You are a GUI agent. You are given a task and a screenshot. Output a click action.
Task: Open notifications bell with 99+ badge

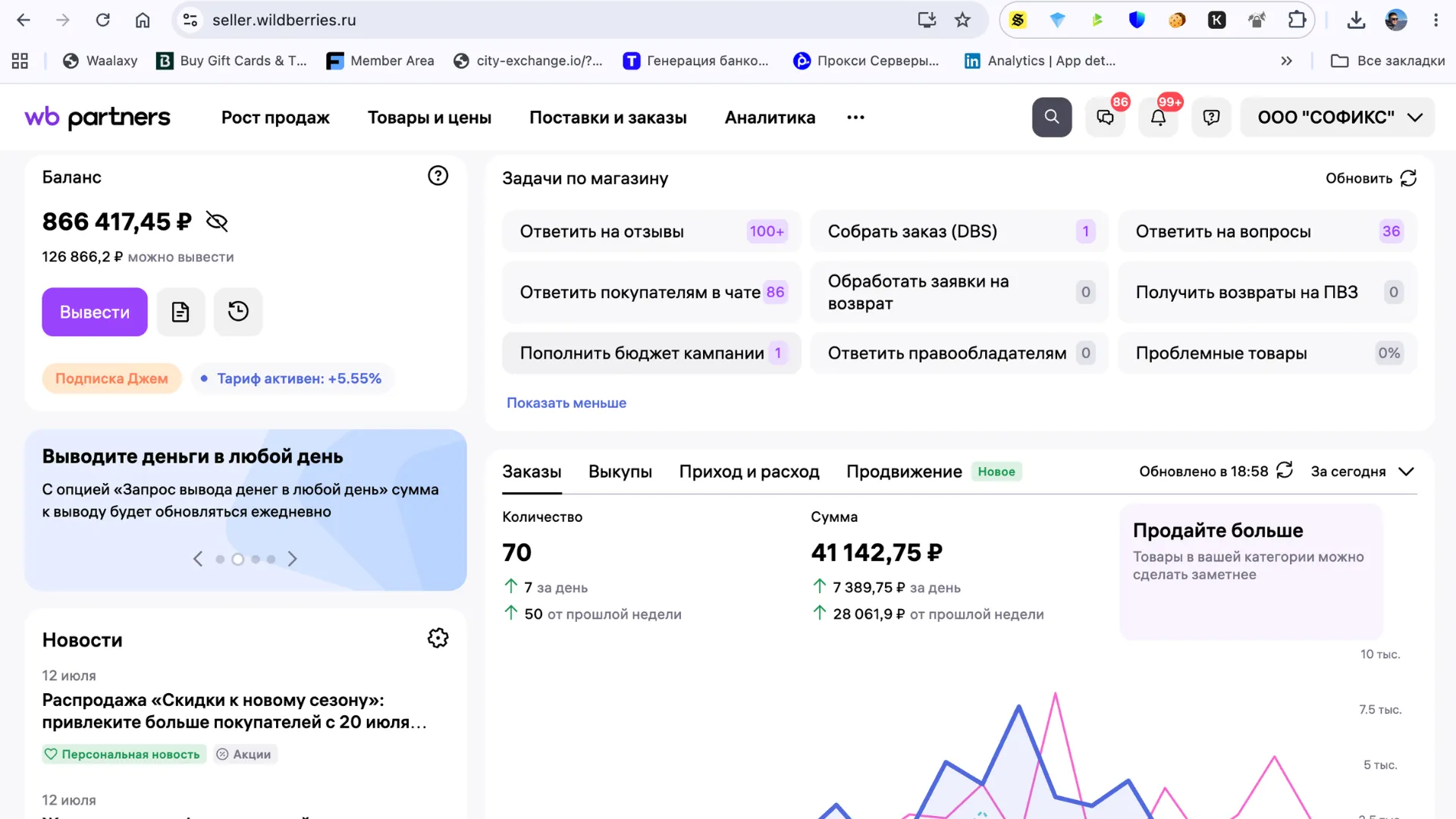coord(1158,118)
